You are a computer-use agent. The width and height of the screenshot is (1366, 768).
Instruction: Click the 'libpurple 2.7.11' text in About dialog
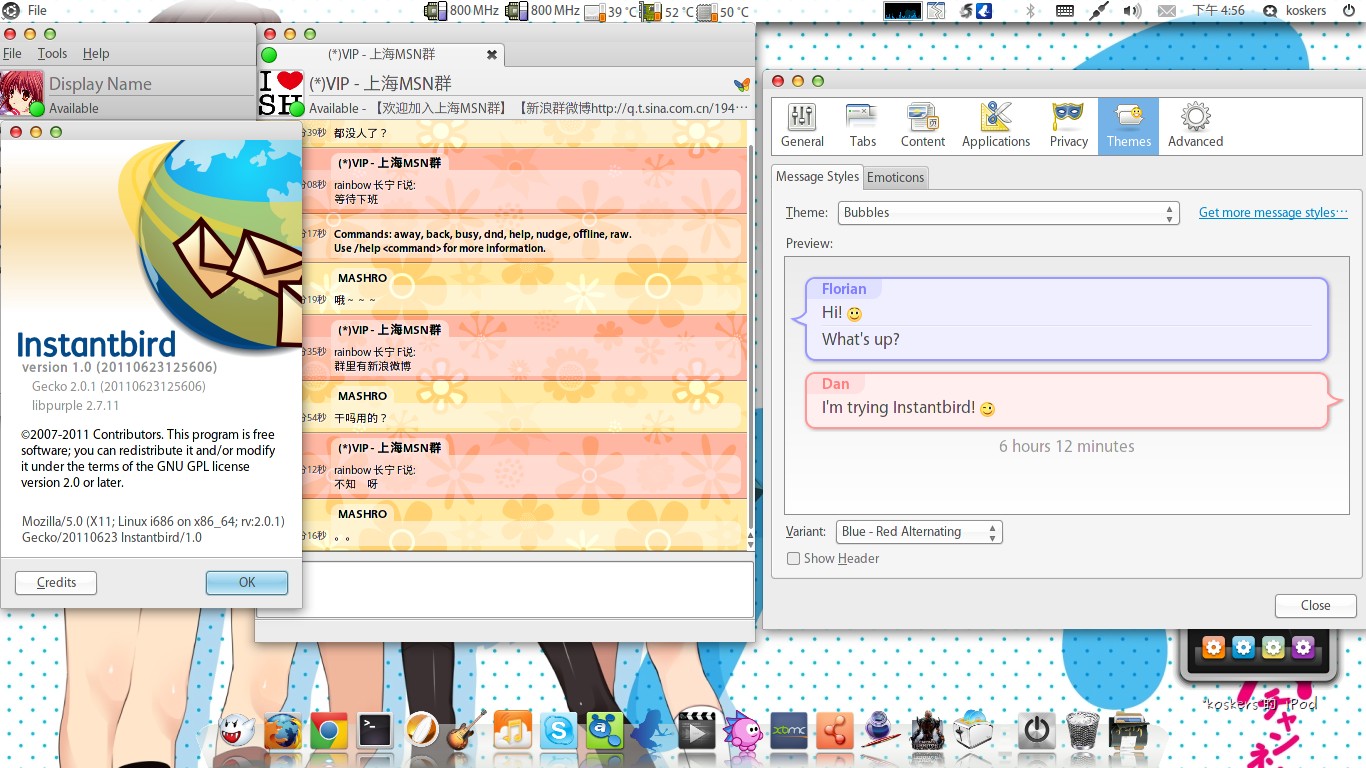click(75, 405)
